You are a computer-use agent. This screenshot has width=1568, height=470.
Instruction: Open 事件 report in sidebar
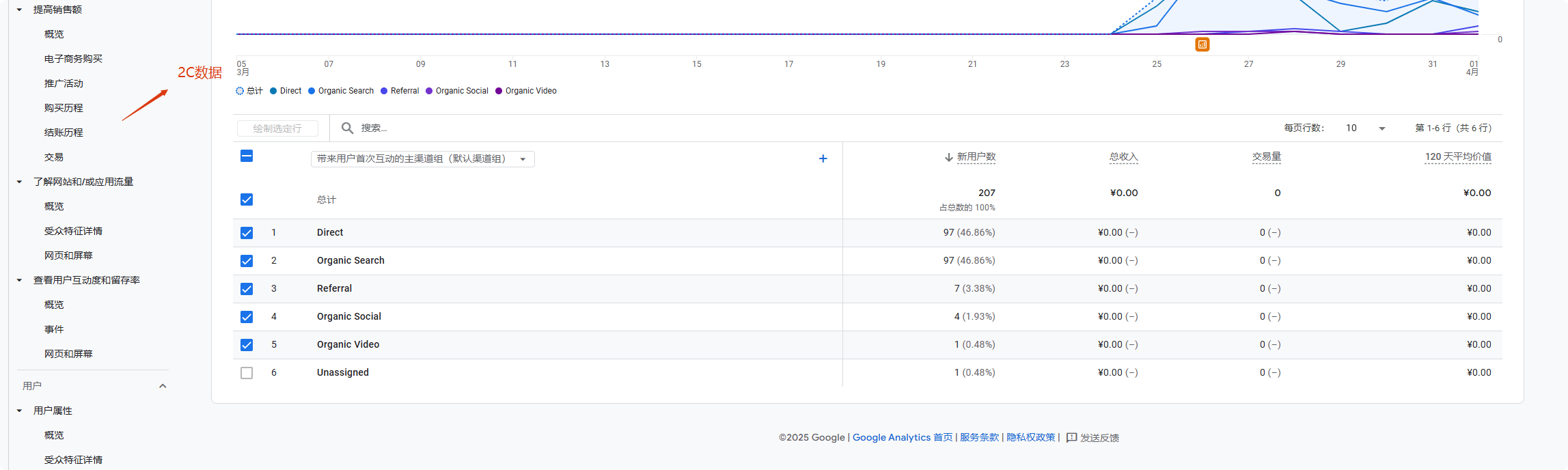pyautogui.click(x=54, y=329)
